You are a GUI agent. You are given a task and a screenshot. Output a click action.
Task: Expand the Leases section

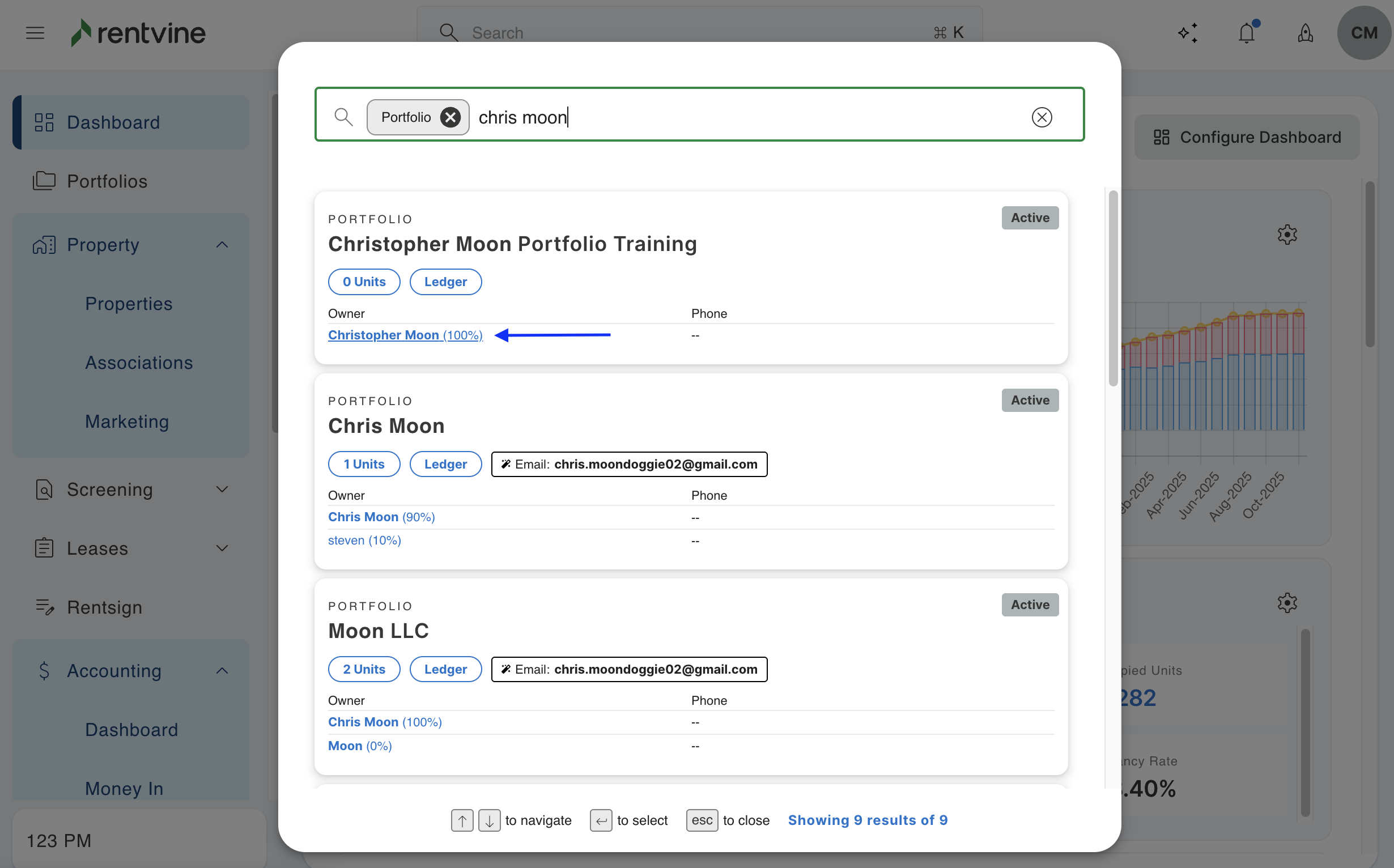(222, 548)
